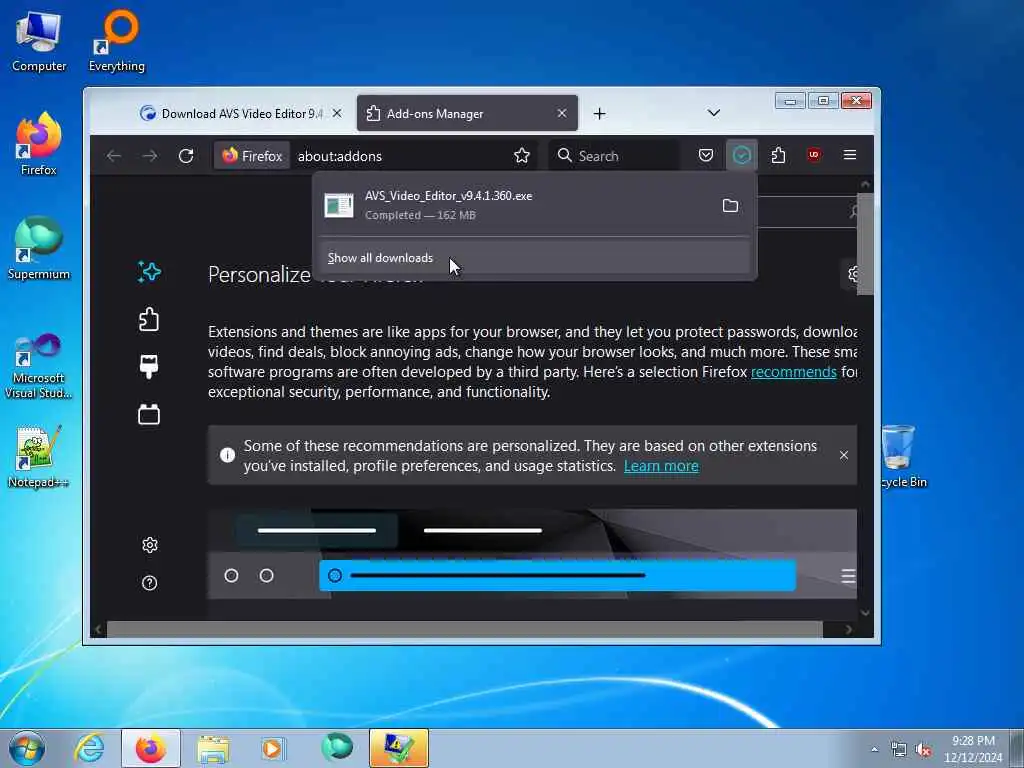Reload the current Firefox page
Viewport: 1024px width, 768px height.
[186, 155]
